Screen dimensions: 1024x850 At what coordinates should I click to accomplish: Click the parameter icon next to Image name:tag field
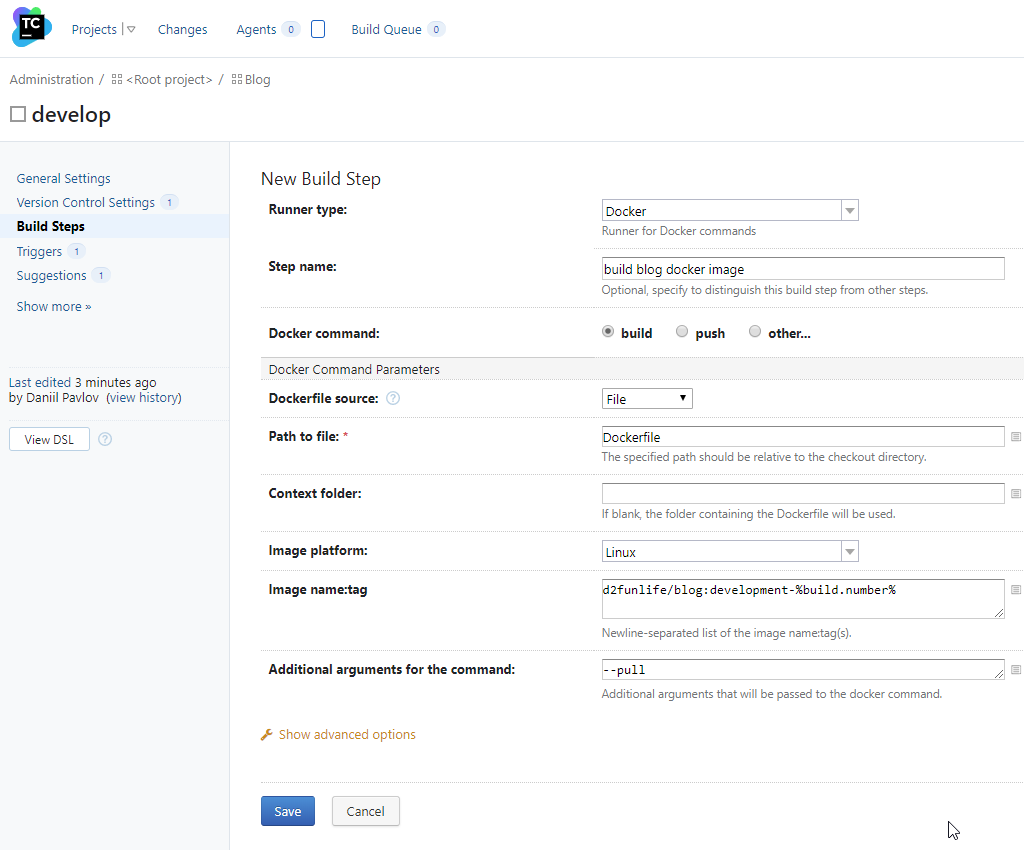coord(1015,587)
